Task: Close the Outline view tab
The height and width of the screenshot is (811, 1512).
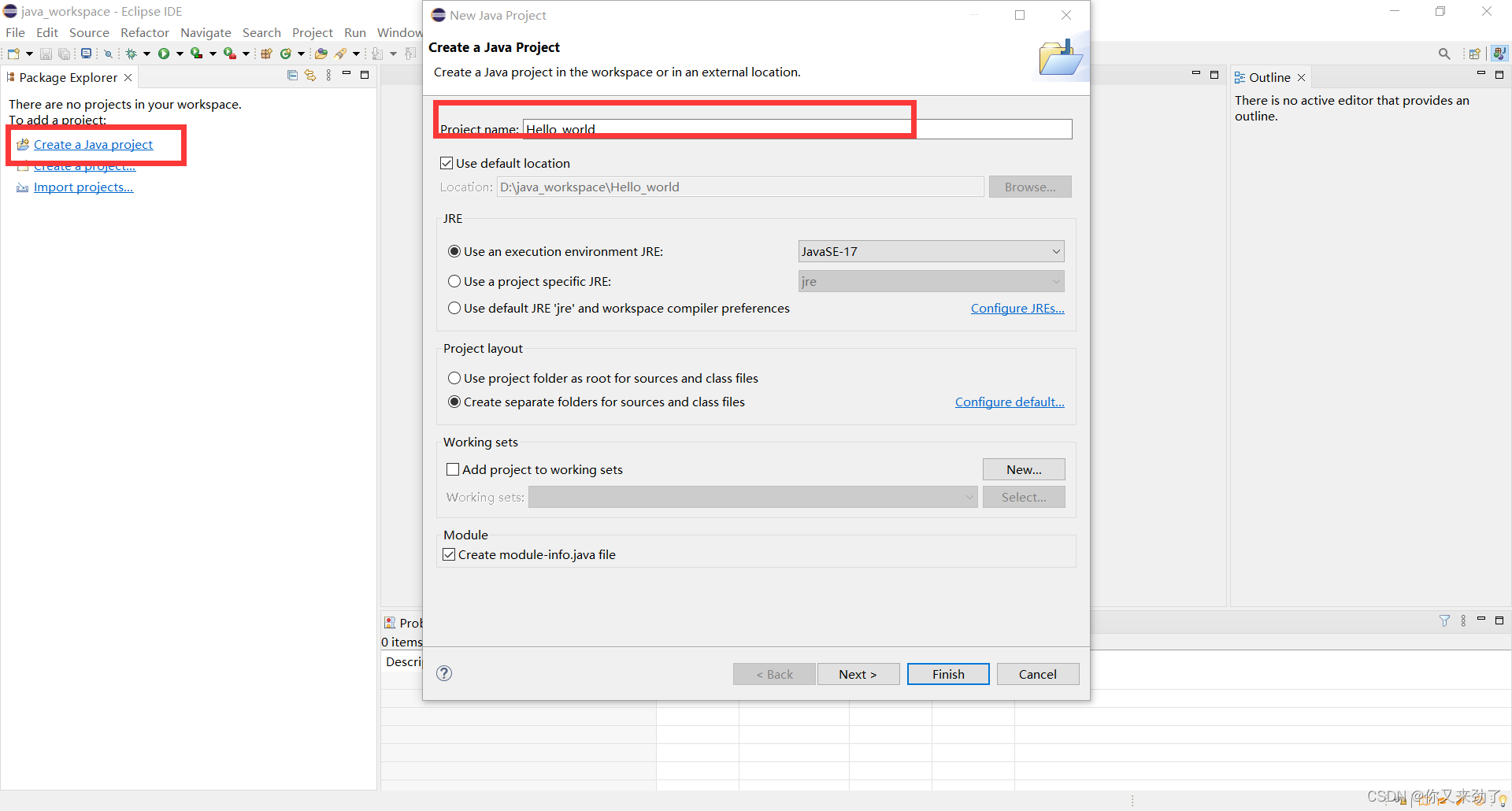Action: pos(1302,77)
